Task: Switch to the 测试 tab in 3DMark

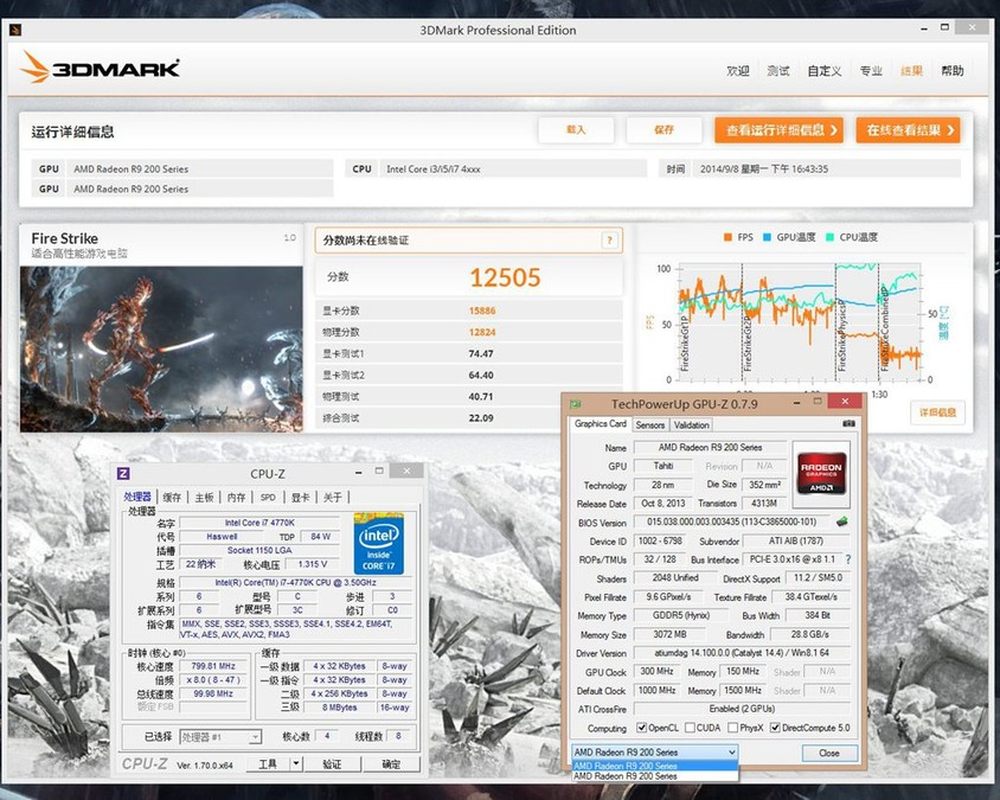Action: pos(778,71)
